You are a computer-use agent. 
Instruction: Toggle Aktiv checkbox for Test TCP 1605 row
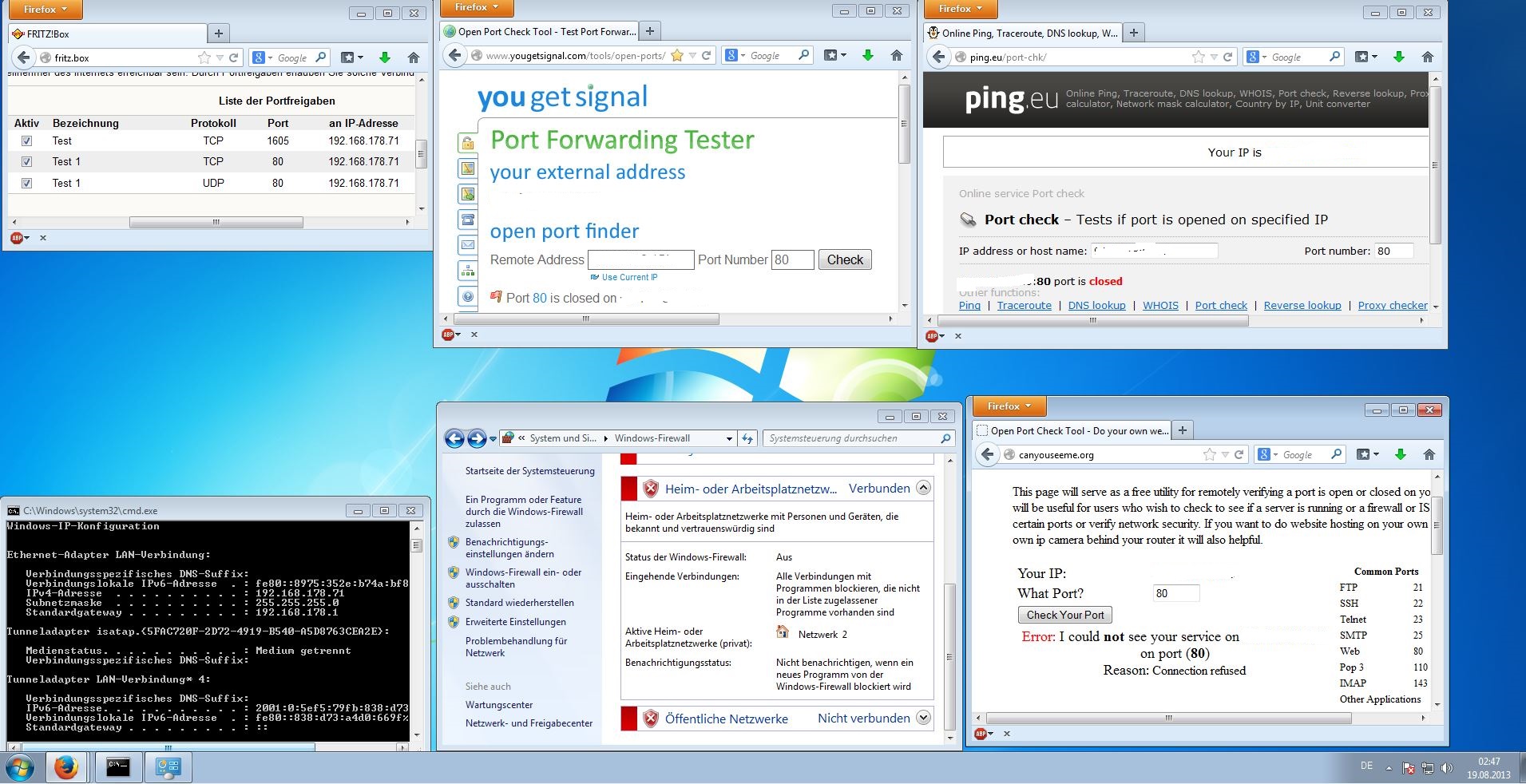point(27,141)
